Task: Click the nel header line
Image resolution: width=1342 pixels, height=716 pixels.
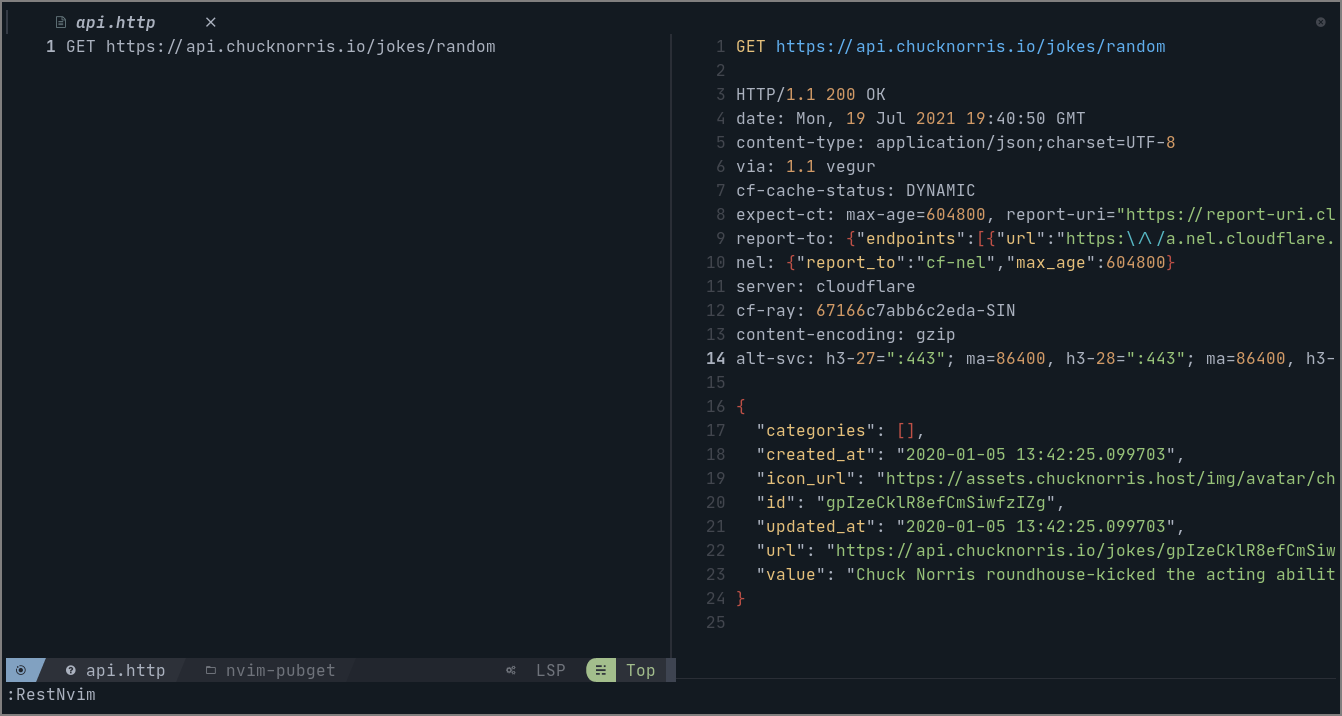Action: (x=956, y=262)
